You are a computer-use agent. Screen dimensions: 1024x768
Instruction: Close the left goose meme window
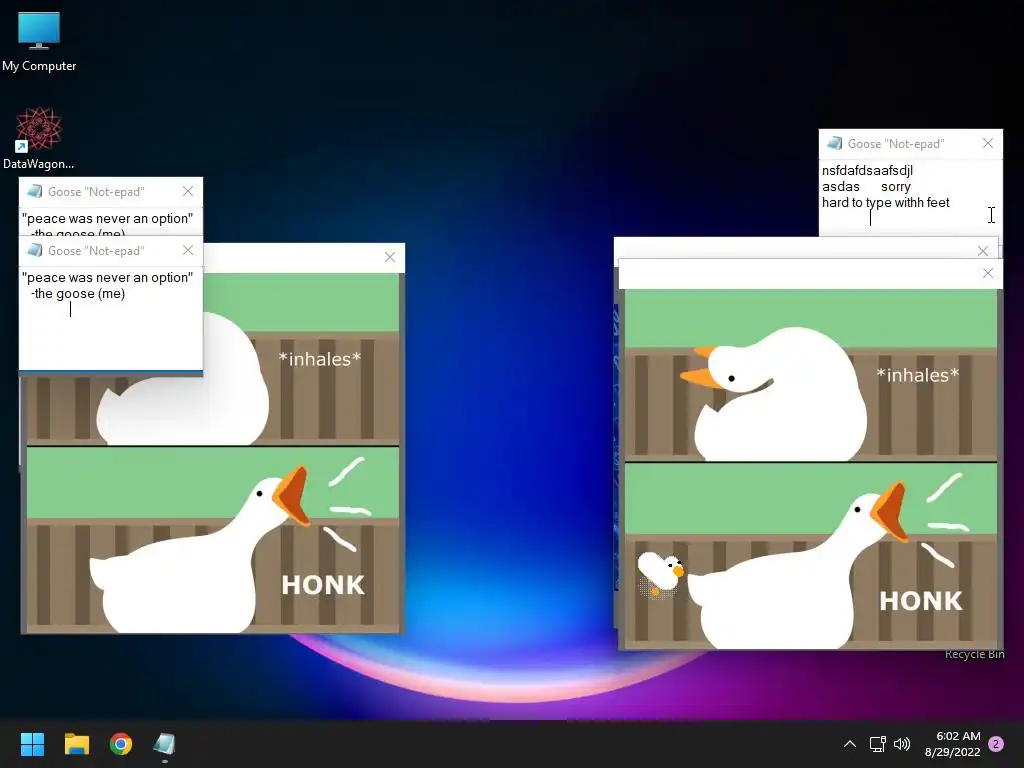pos(390,257)
